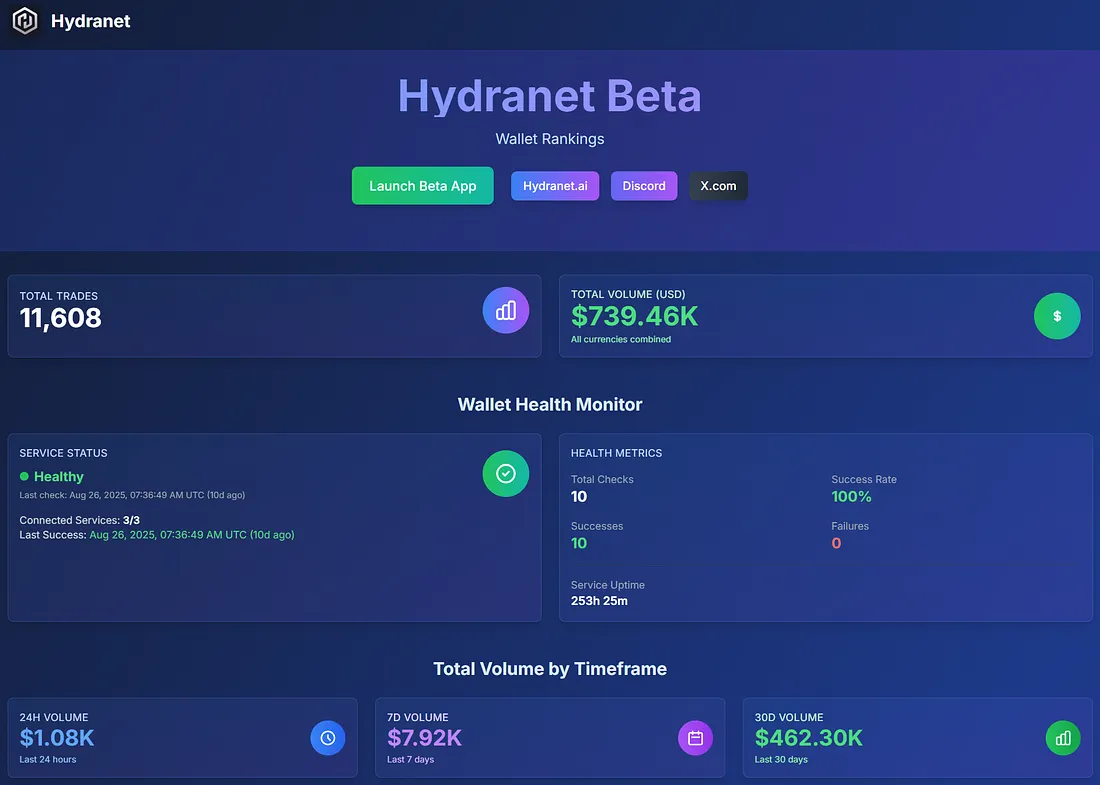Click the 7D VOLUME label
This screenshot has height=785, width=1100.
click(x=417, y=717)
